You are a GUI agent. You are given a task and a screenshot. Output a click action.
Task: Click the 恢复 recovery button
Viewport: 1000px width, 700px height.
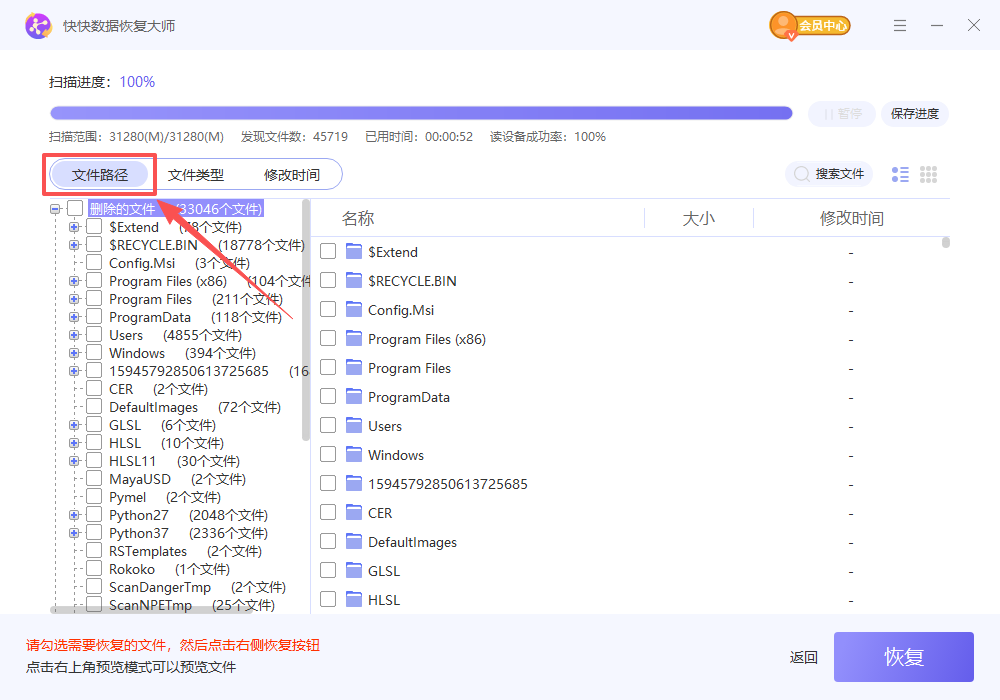click(x=903, y=657)
